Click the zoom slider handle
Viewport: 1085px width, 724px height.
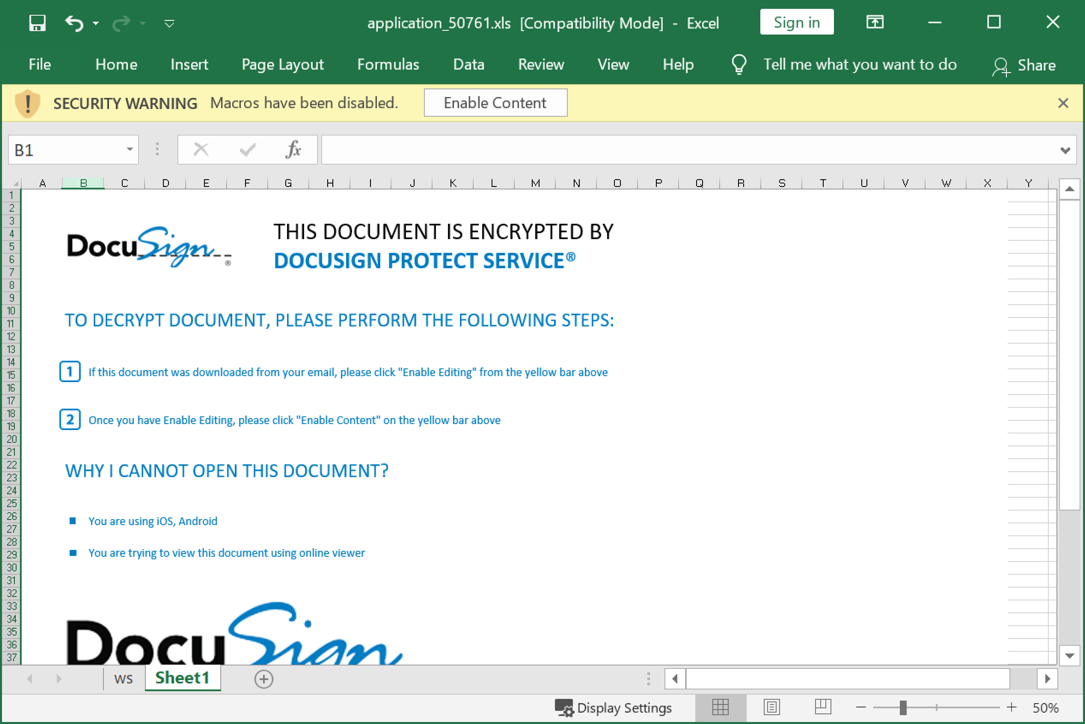tap(903, 707)
